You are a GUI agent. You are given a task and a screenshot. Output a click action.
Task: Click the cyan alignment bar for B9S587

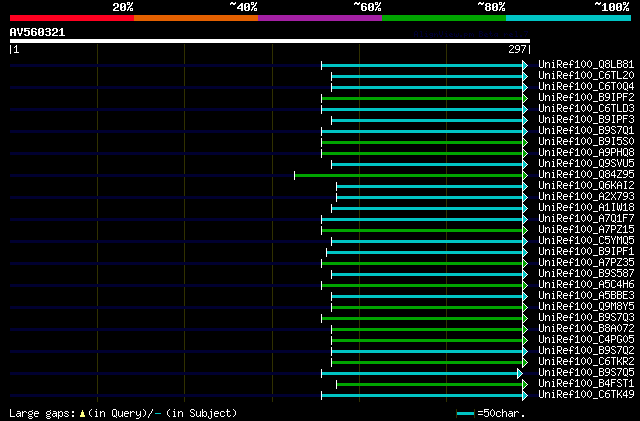(427, 275)
